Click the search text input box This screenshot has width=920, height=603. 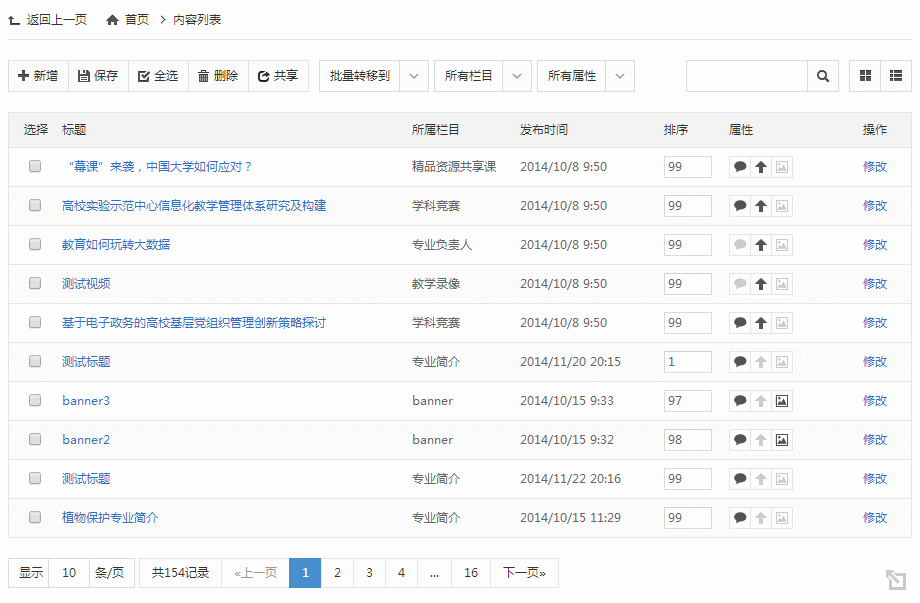pos(746,76)
